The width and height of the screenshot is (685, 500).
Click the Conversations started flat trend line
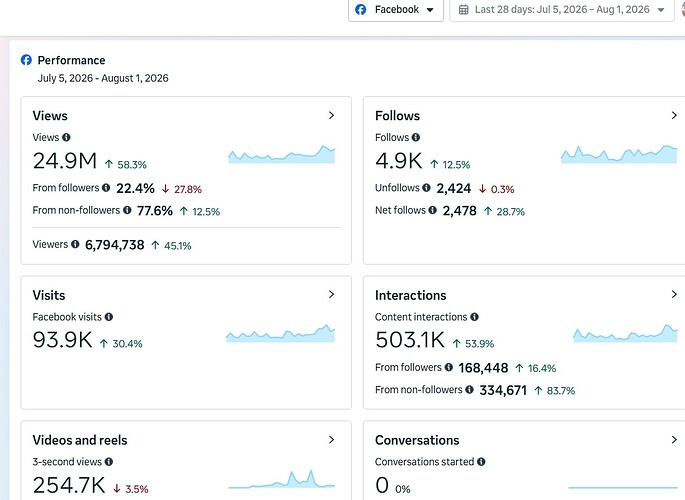pyautogui.click(x=623, y=487)
